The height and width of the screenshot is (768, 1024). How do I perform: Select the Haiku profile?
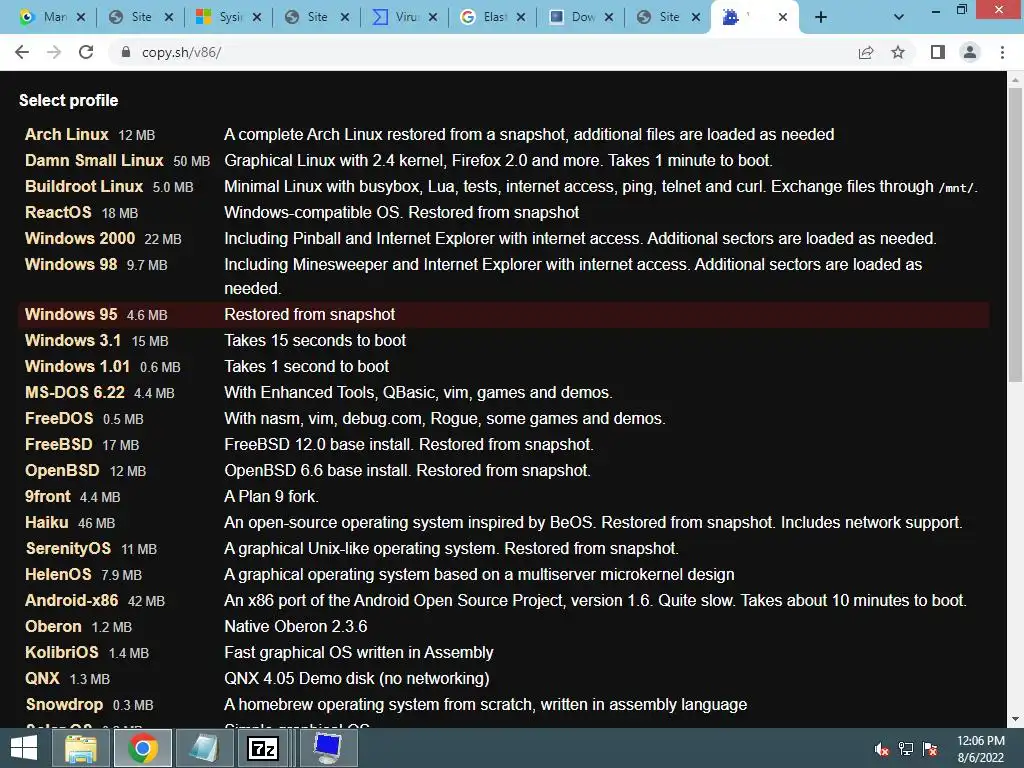46,522
